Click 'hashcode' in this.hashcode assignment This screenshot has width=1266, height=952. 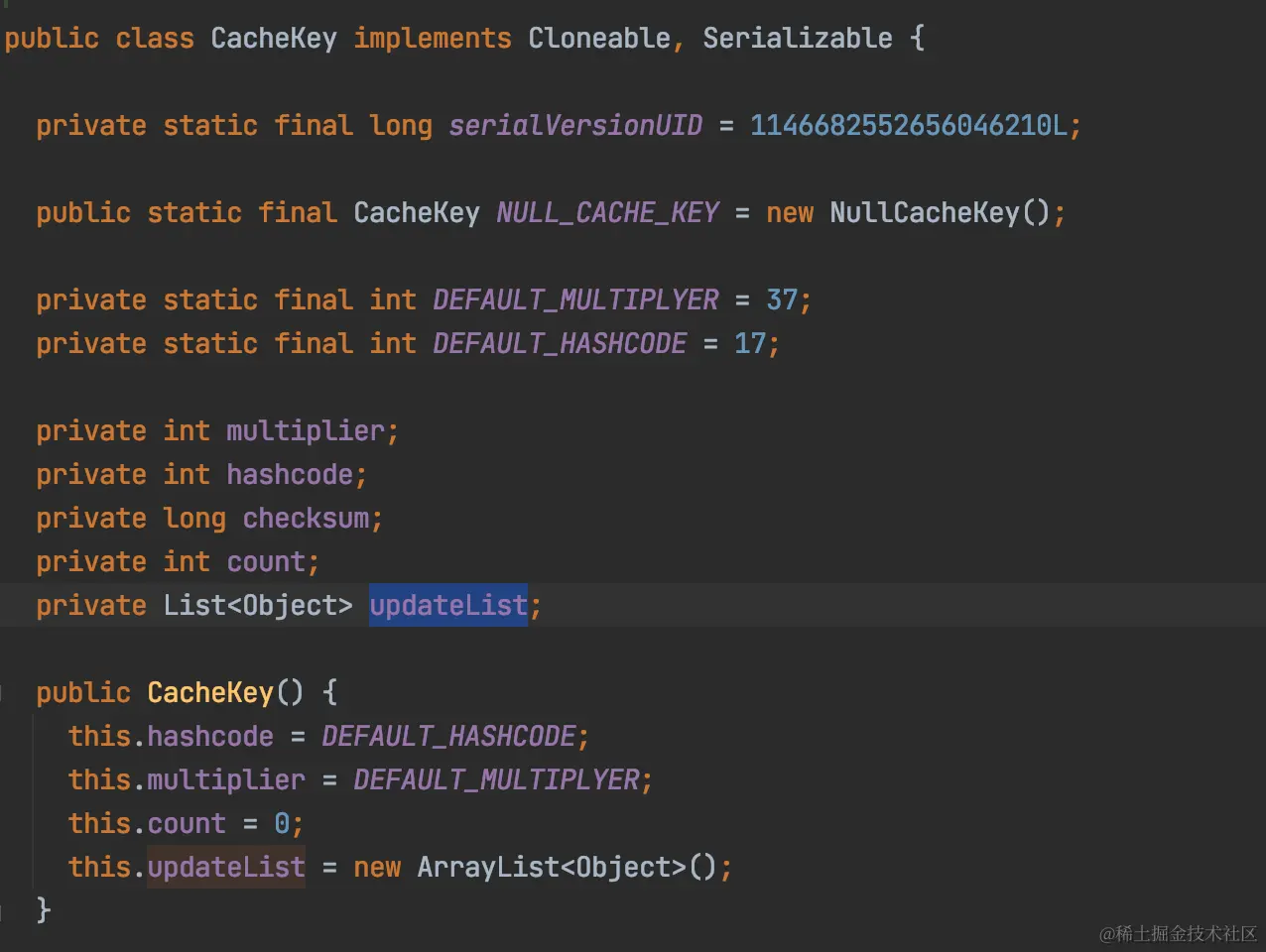pos(210,737)
